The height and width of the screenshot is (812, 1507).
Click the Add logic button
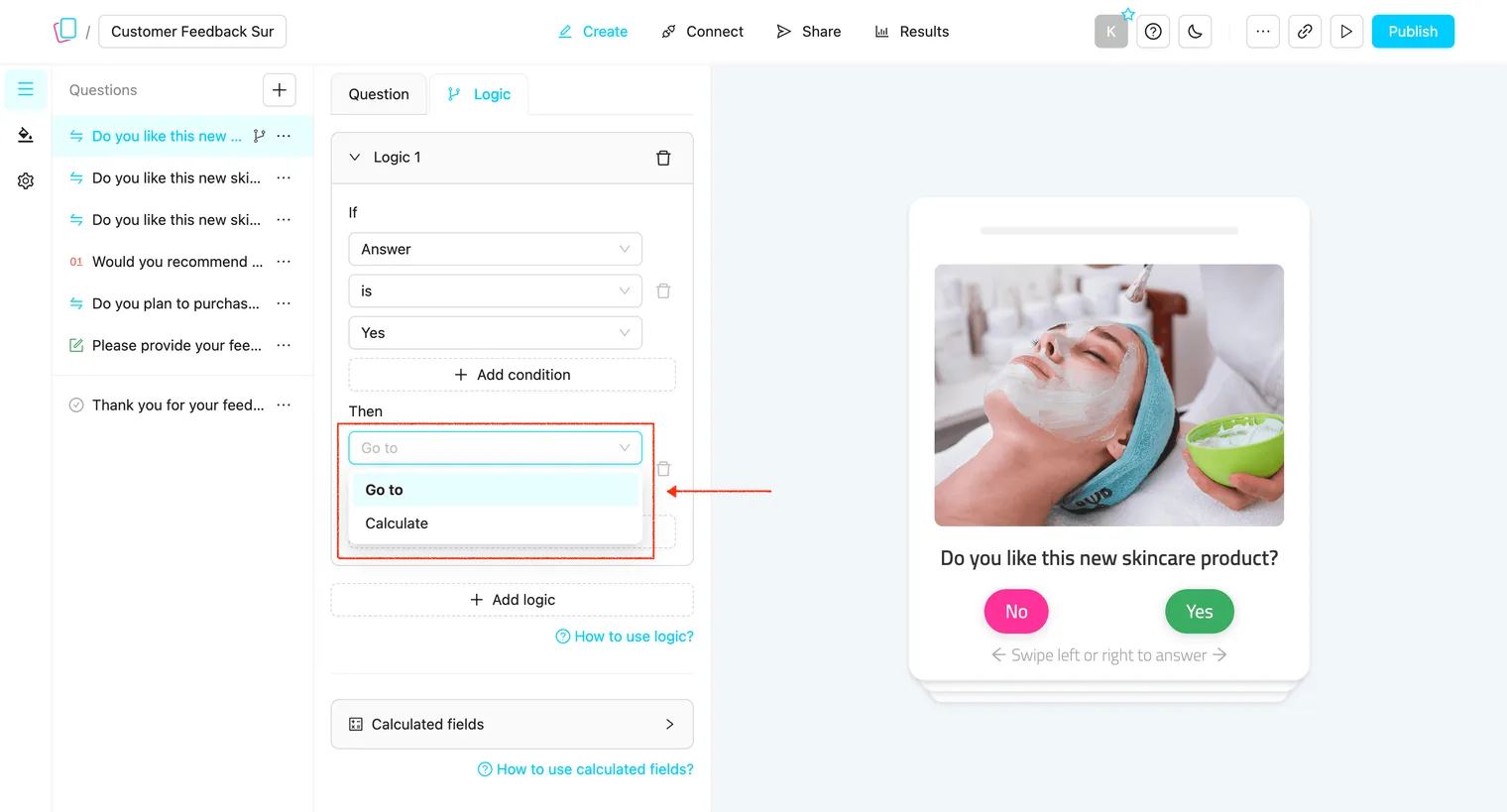pyautogui.click(x=512, y=600)
